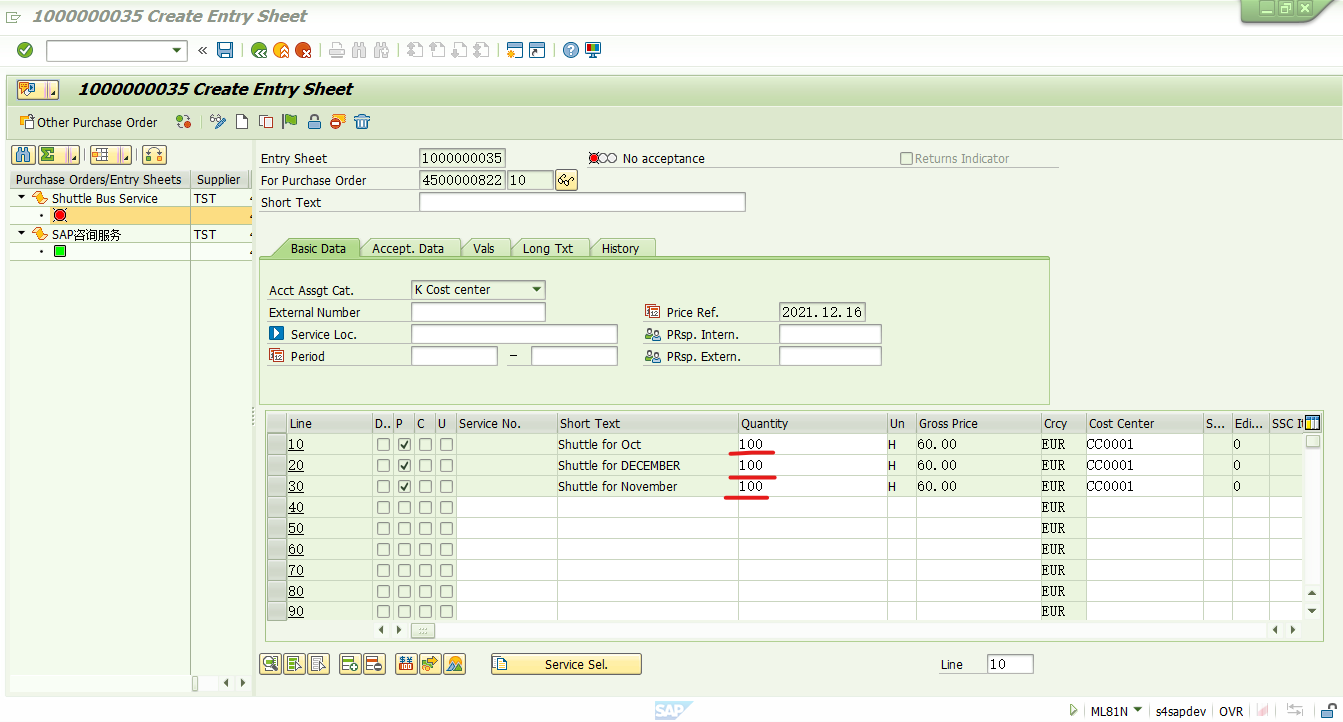Click the delete line icon
This screenshot has width=1343, height=722.
374,663
